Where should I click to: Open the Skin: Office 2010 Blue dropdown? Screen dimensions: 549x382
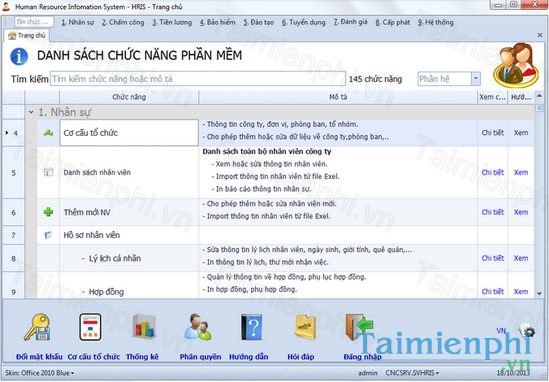pyautogui.click(x=40, y=373)
